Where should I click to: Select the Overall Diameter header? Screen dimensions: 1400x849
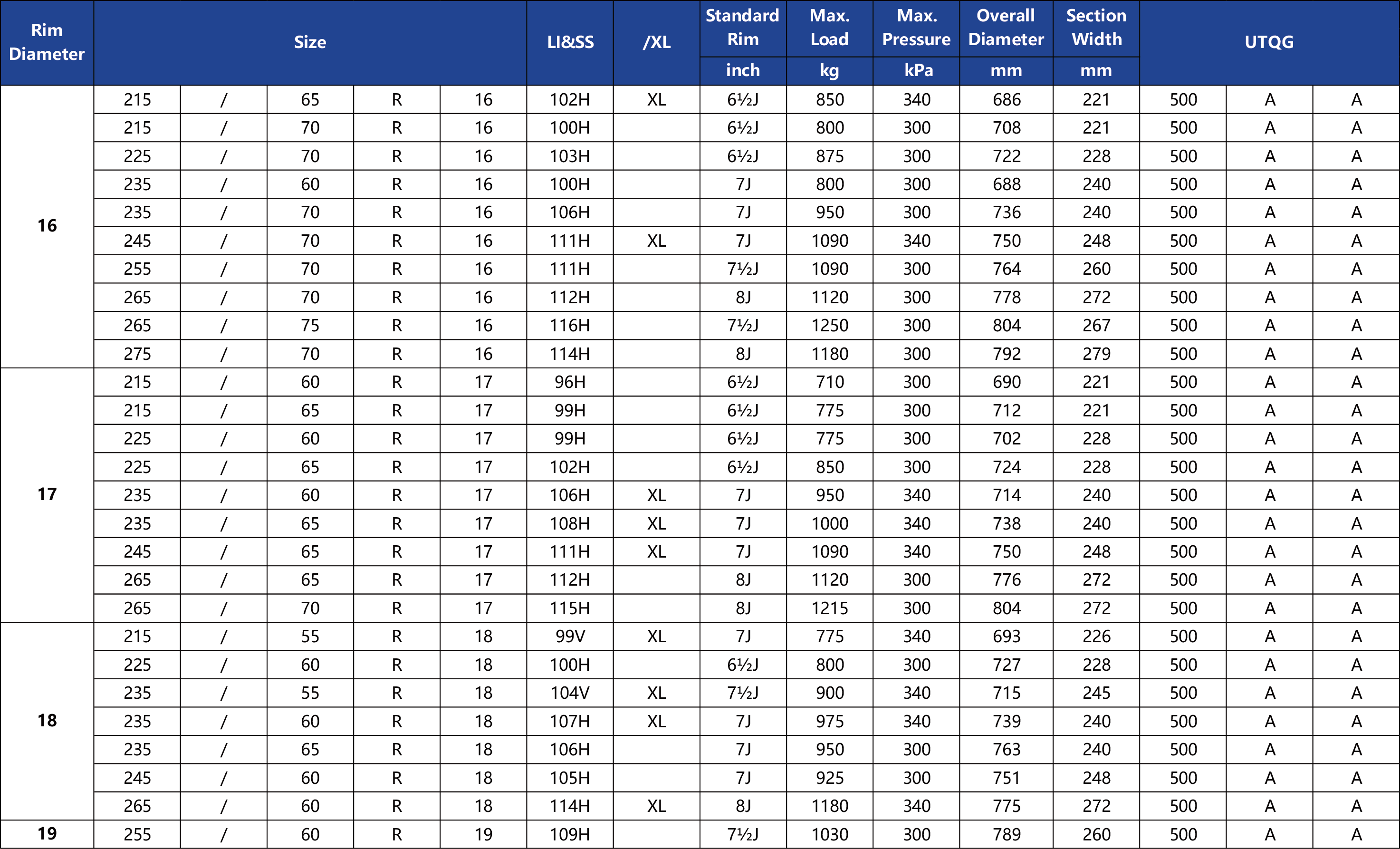1006,28
